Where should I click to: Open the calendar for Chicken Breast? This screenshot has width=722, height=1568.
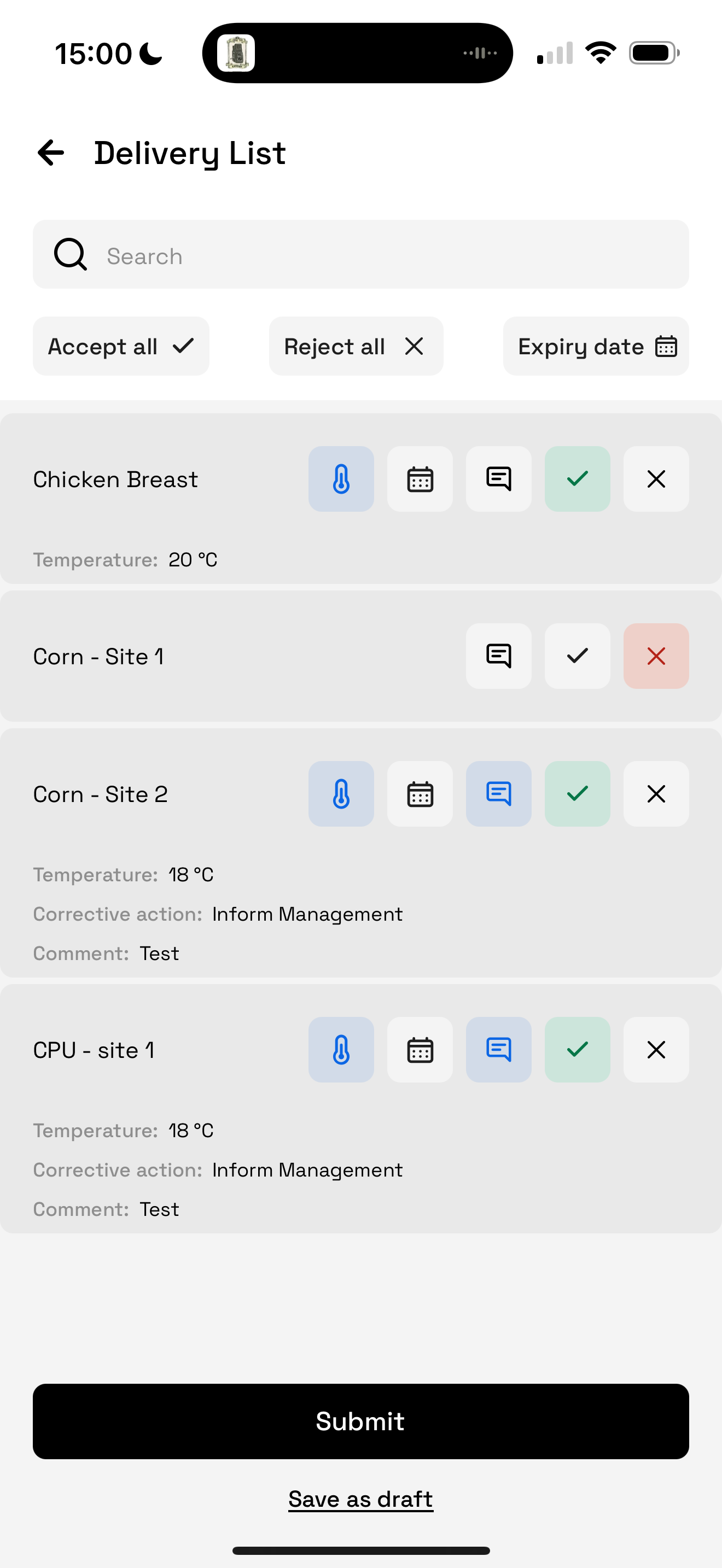click(x=420, y=479)
